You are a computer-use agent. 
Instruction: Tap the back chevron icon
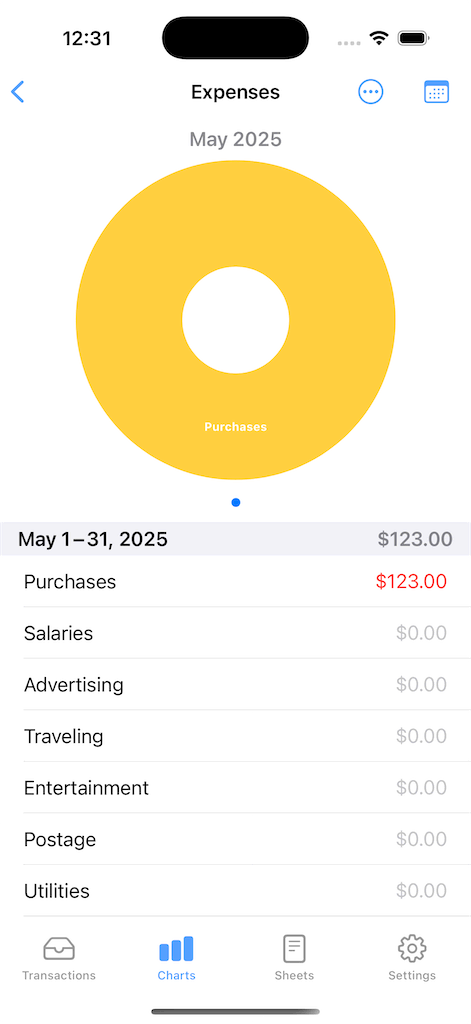18,92
